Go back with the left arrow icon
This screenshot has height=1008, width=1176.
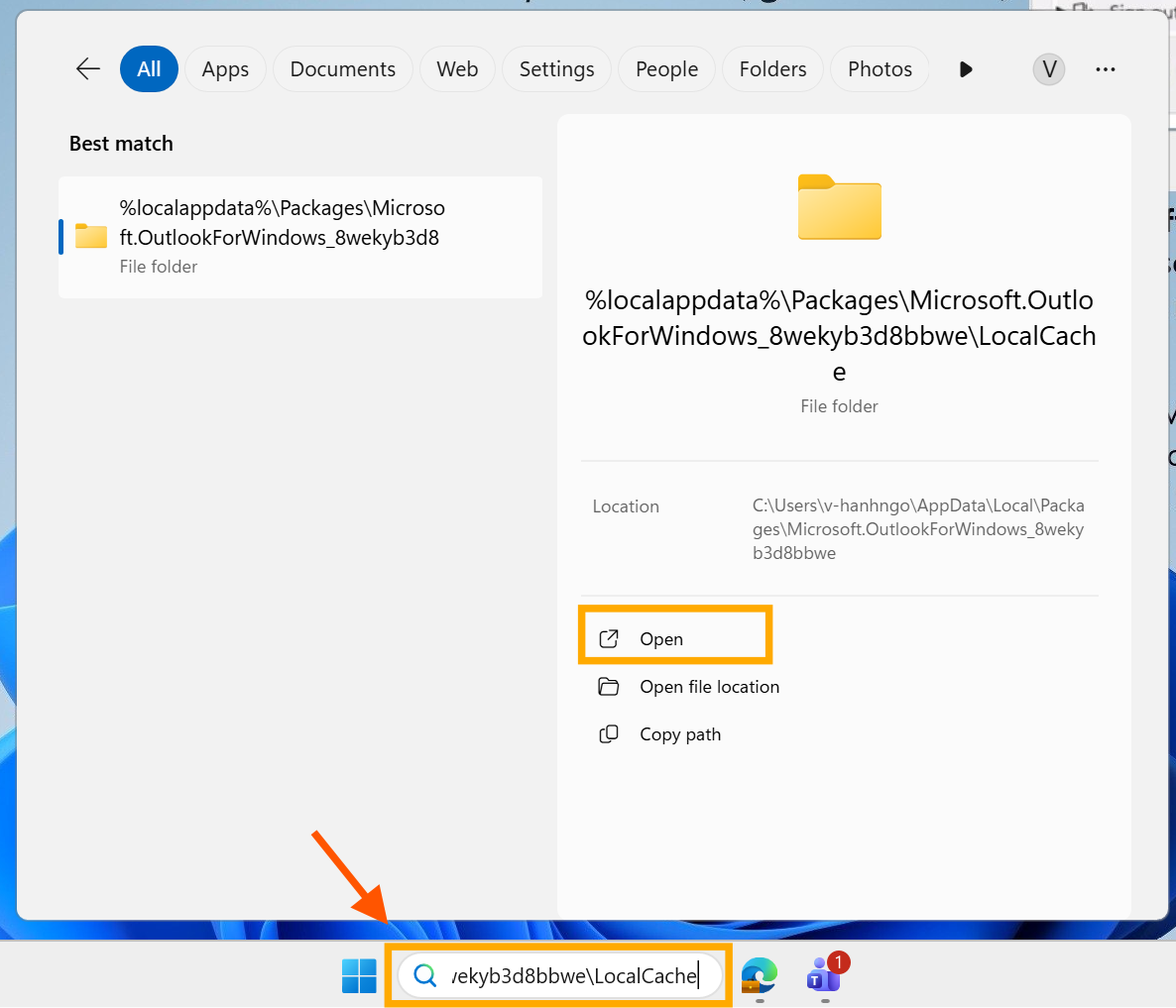click(x=87, y=69)
